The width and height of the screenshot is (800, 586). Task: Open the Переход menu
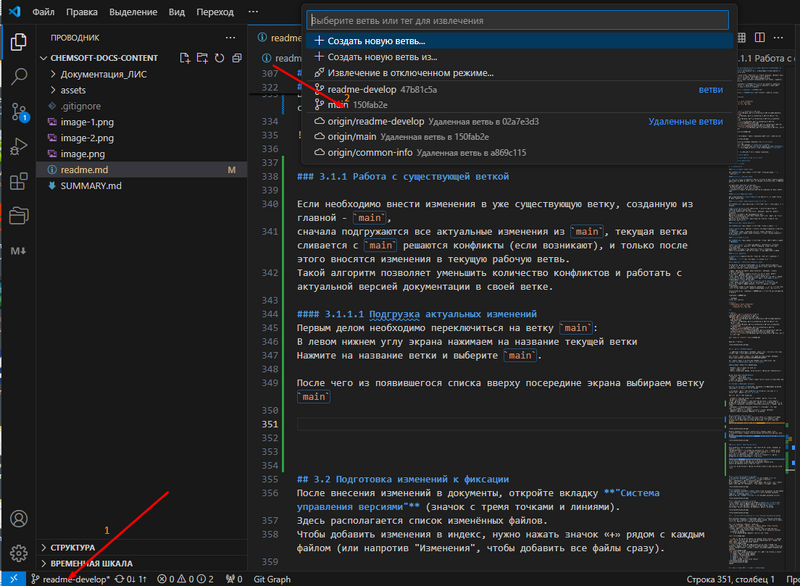tap(215, 12)
